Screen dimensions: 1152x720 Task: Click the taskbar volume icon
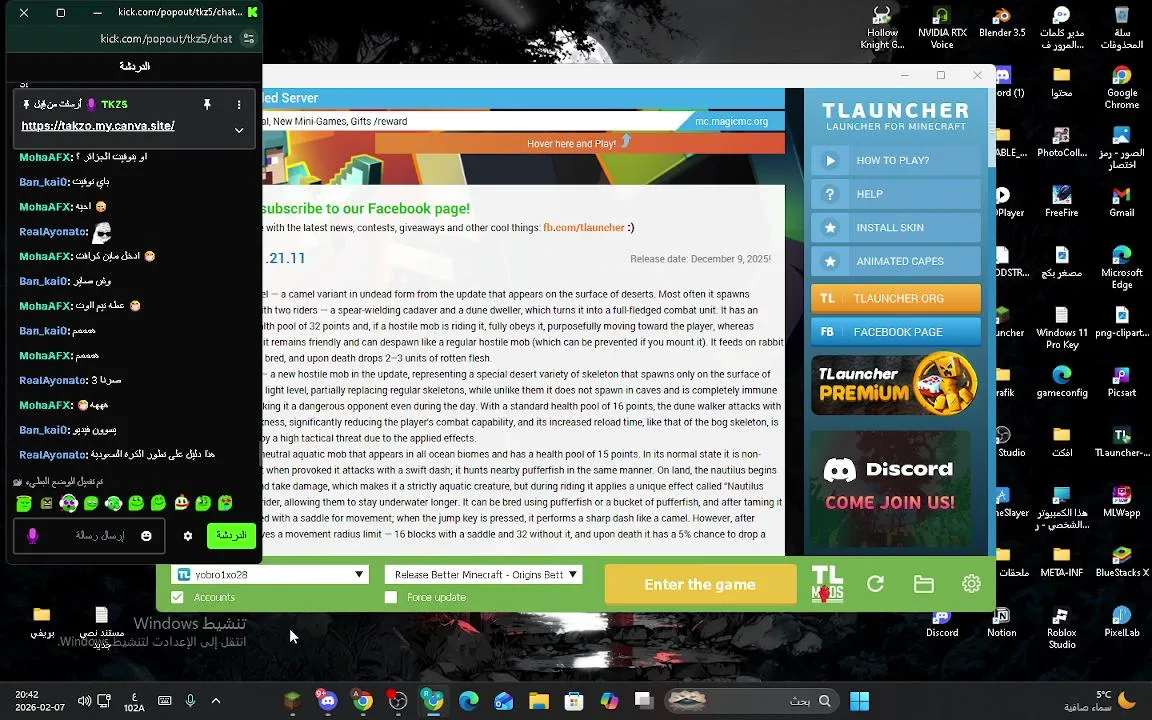(84, 700)
